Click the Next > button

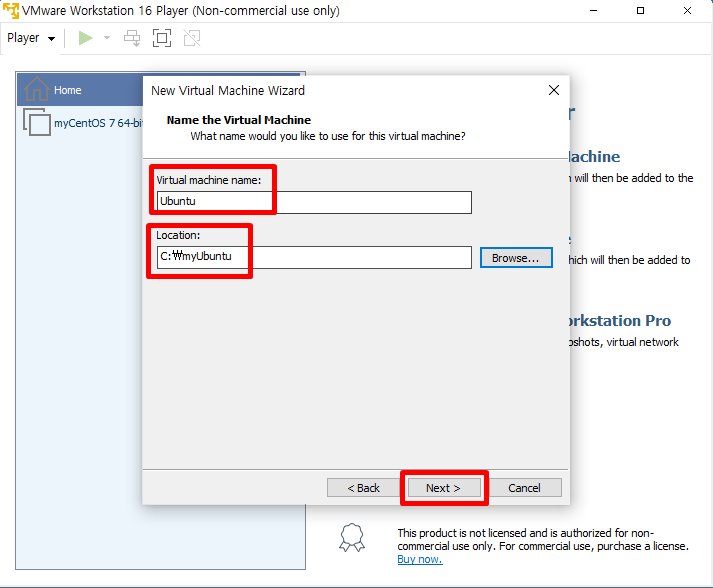coord(444,488)
